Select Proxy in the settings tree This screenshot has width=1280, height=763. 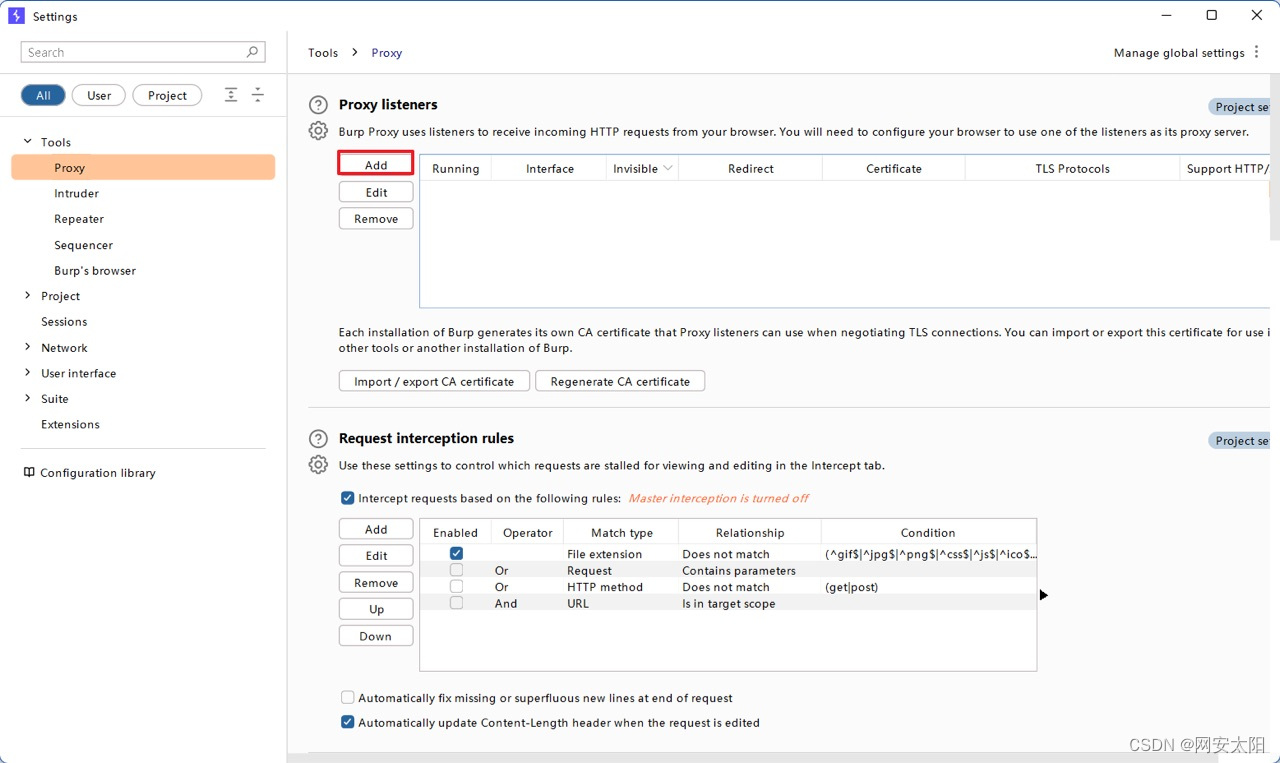pyautogui.click(x=143, y=168)
